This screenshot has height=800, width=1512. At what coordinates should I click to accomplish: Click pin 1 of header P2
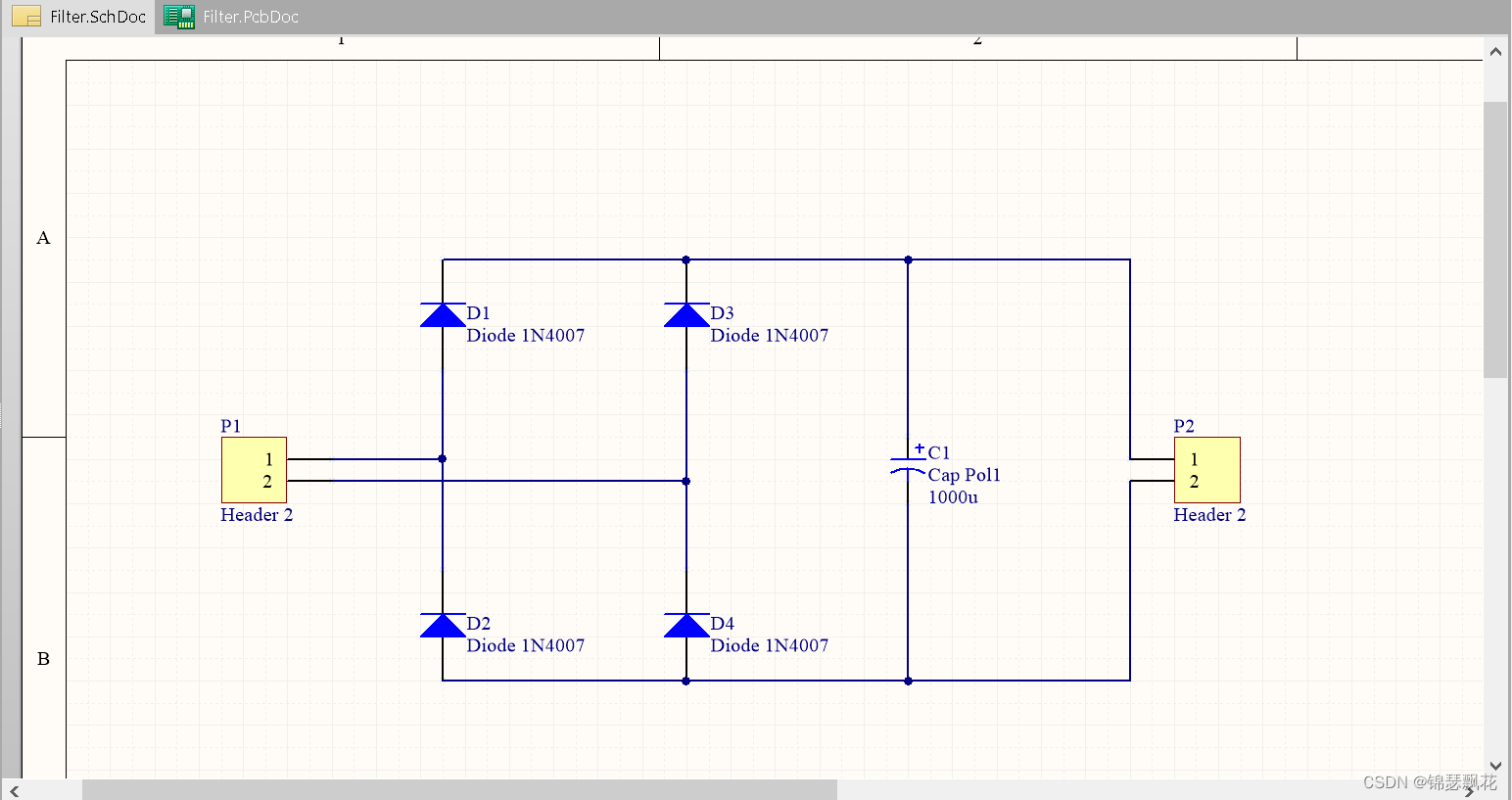click(1194, 459)
